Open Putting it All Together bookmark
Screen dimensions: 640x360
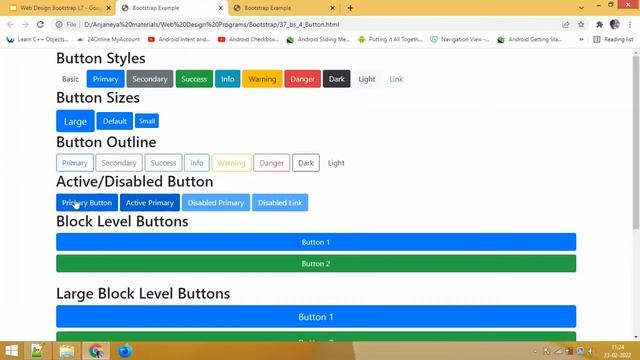(390, 39)
